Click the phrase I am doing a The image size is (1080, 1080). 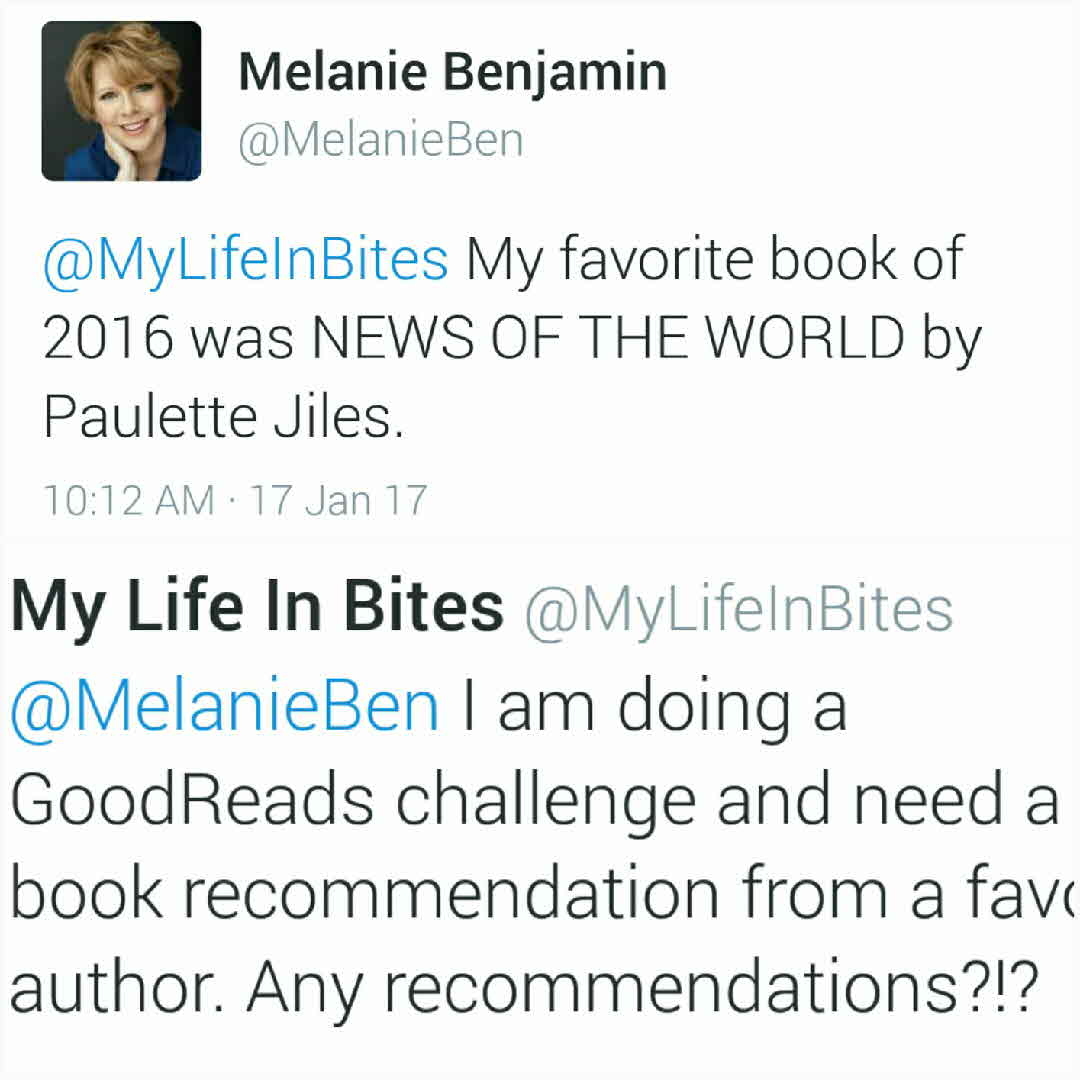tap(653, 705)
